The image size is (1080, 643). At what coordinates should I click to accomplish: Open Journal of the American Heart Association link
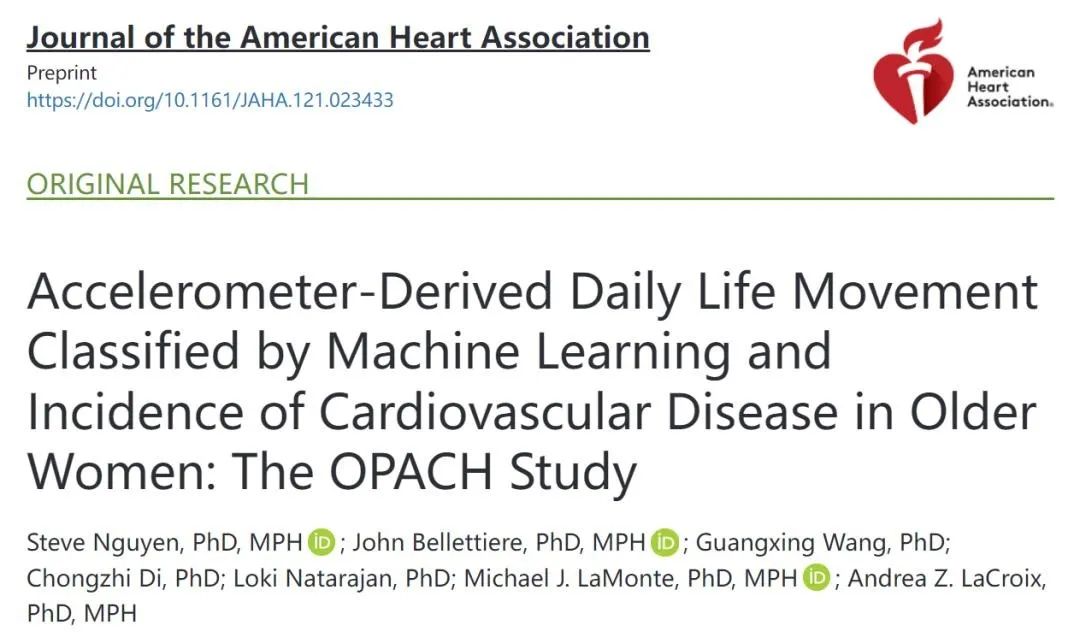(x=338, y=38)
